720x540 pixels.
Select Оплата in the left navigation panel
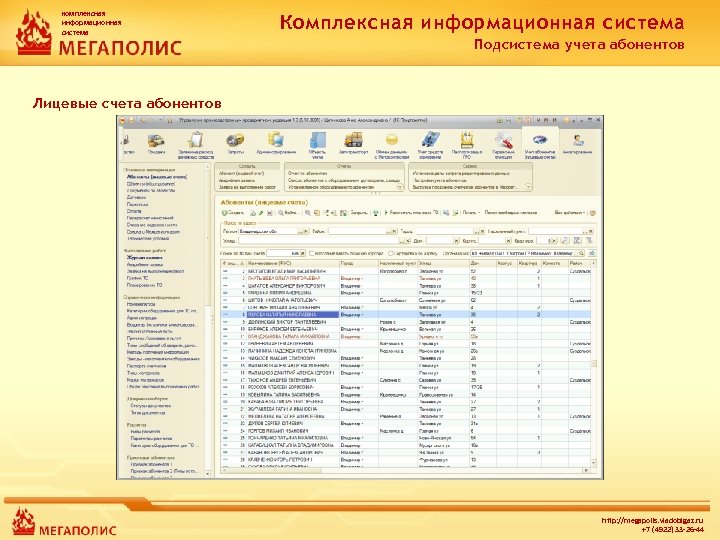point(134,211)
